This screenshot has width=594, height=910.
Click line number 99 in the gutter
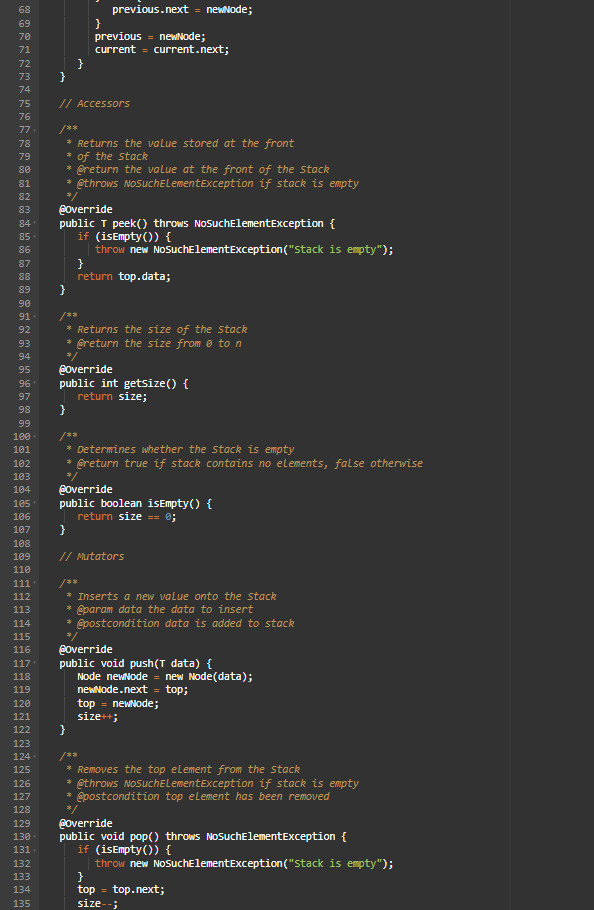click(24, 424)
